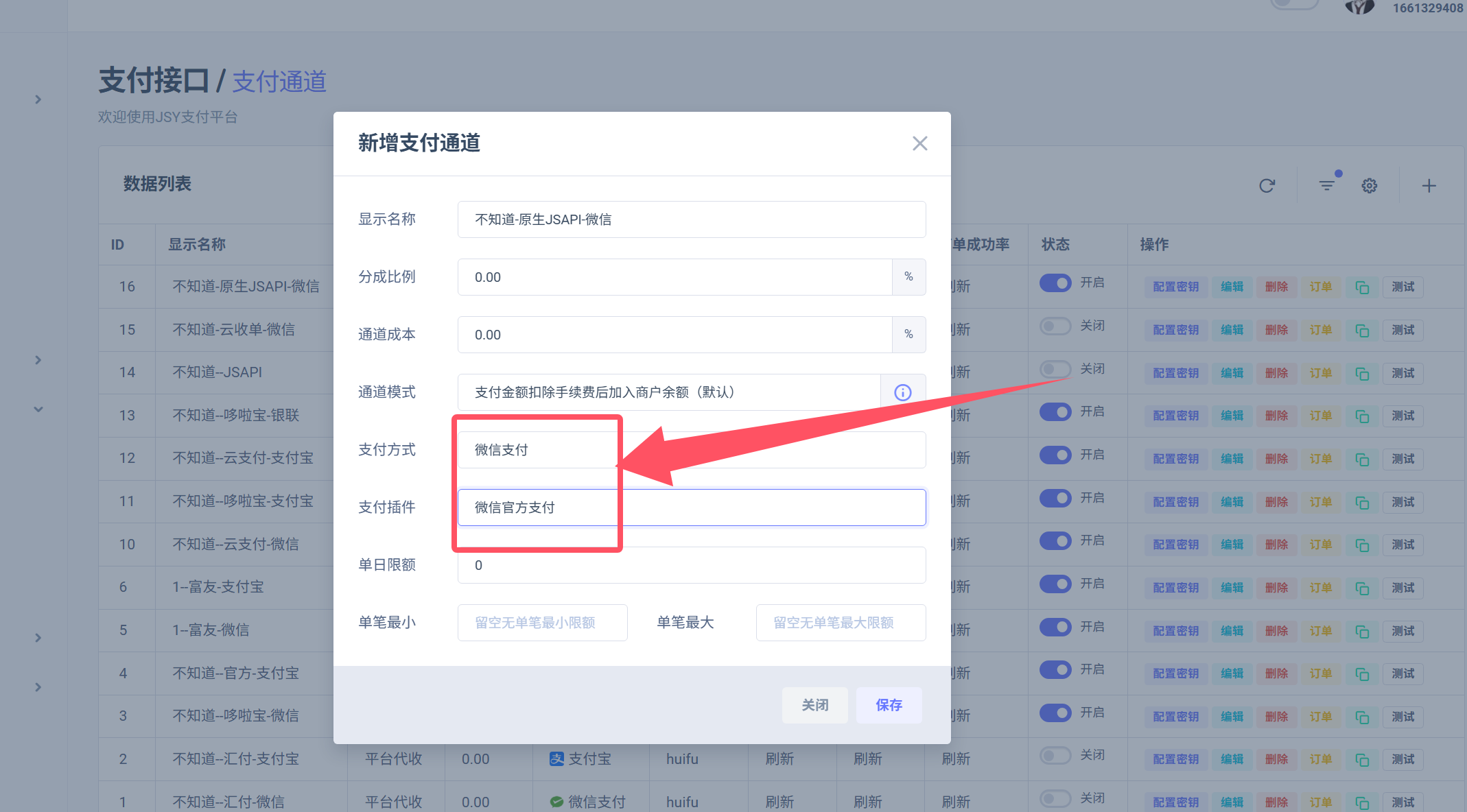
Task: Click the copy icon in row 16
Action: coord(1362,287)
